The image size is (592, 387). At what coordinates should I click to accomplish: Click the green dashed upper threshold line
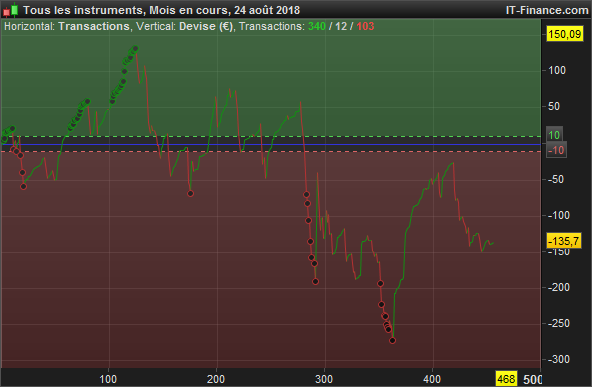pos(270,136)
